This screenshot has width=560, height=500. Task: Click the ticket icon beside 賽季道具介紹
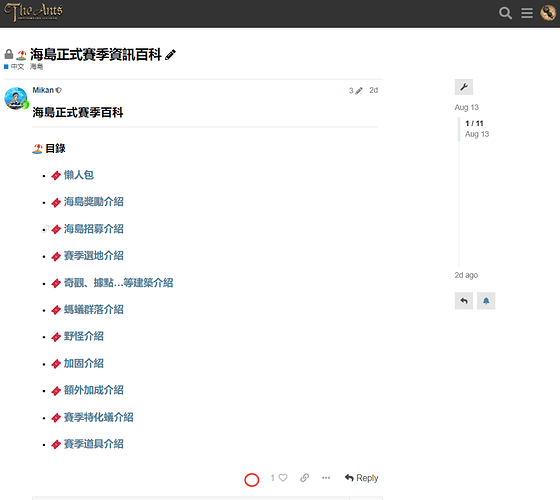pos(56,445)
